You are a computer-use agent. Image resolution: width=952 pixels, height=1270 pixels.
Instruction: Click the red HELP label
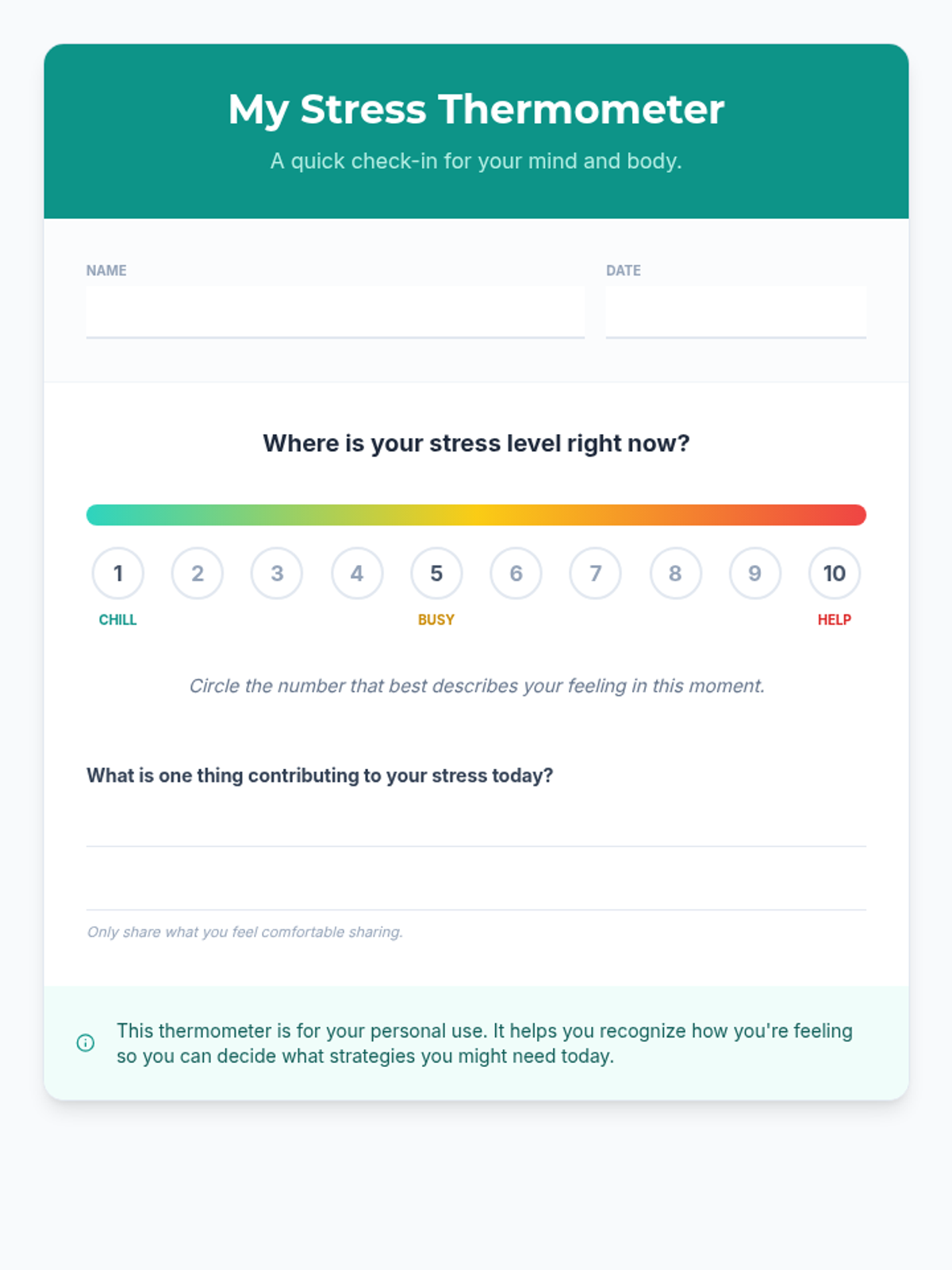835,620
